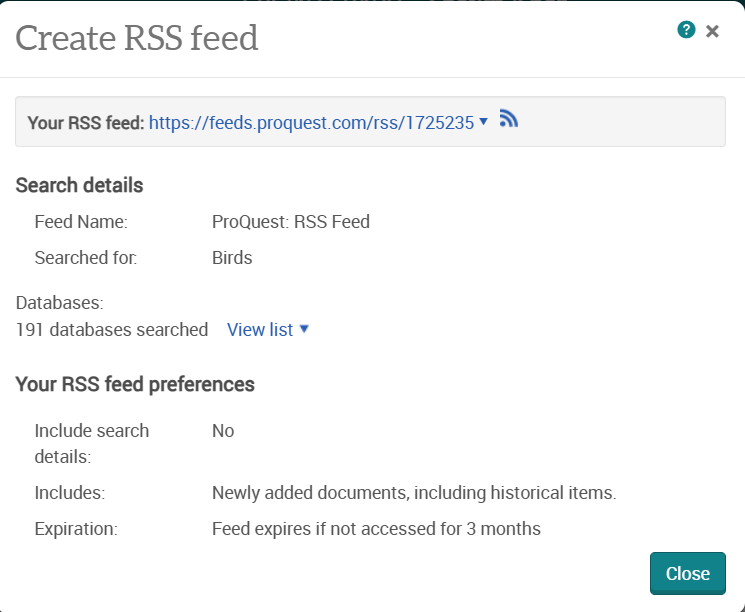Click the 'Your RSS feed:' label

click(x=86, y=123)
